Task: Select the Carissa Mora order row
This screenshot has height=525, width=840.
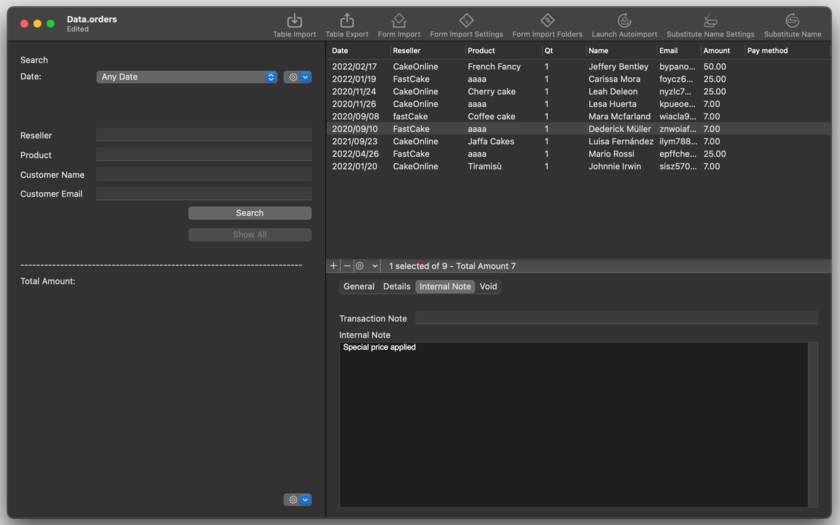Action: point(579,79)
